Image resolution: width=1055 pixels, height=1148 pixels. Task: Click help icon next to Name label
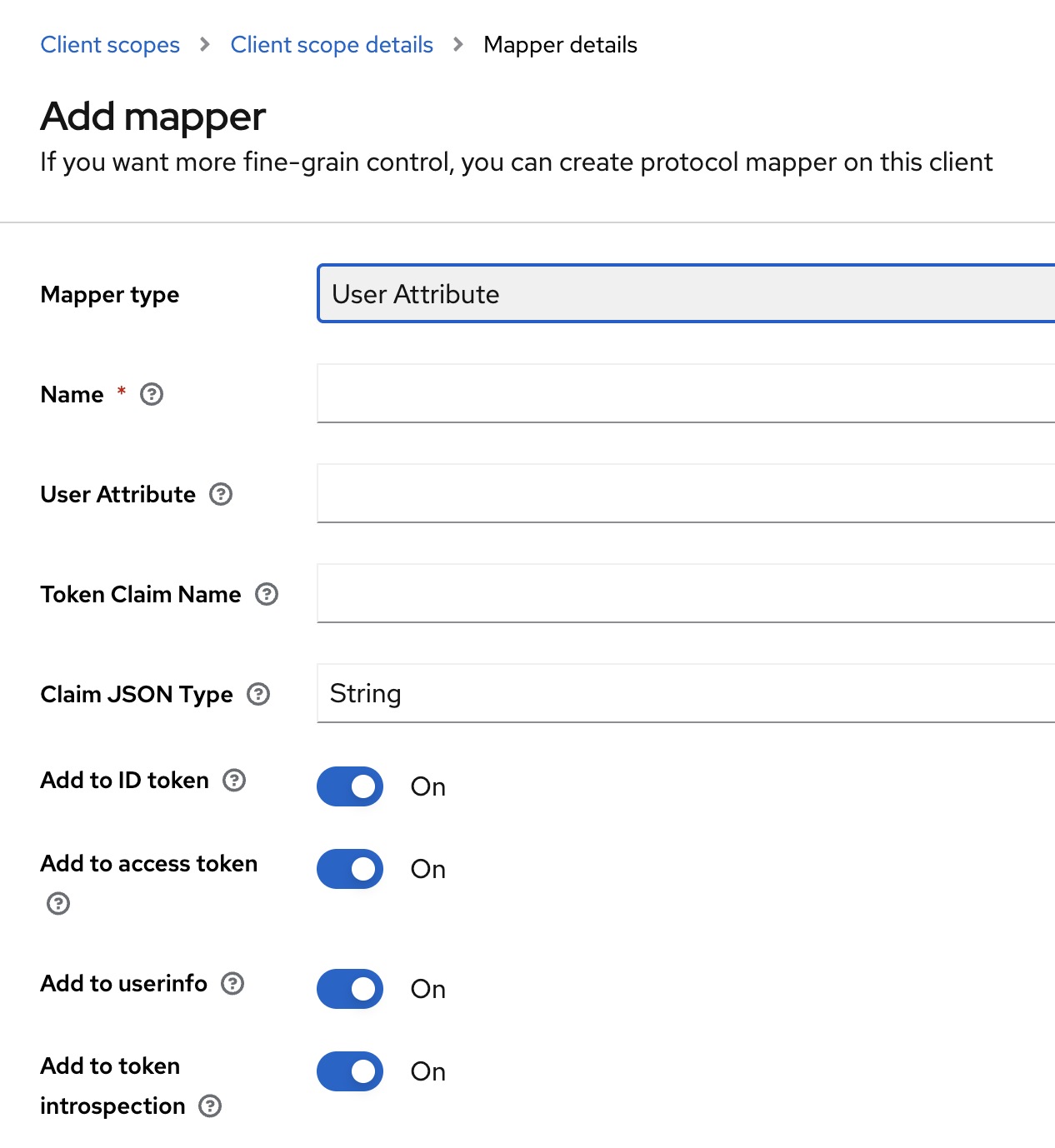pyautogui.click(x=152, y=394)
